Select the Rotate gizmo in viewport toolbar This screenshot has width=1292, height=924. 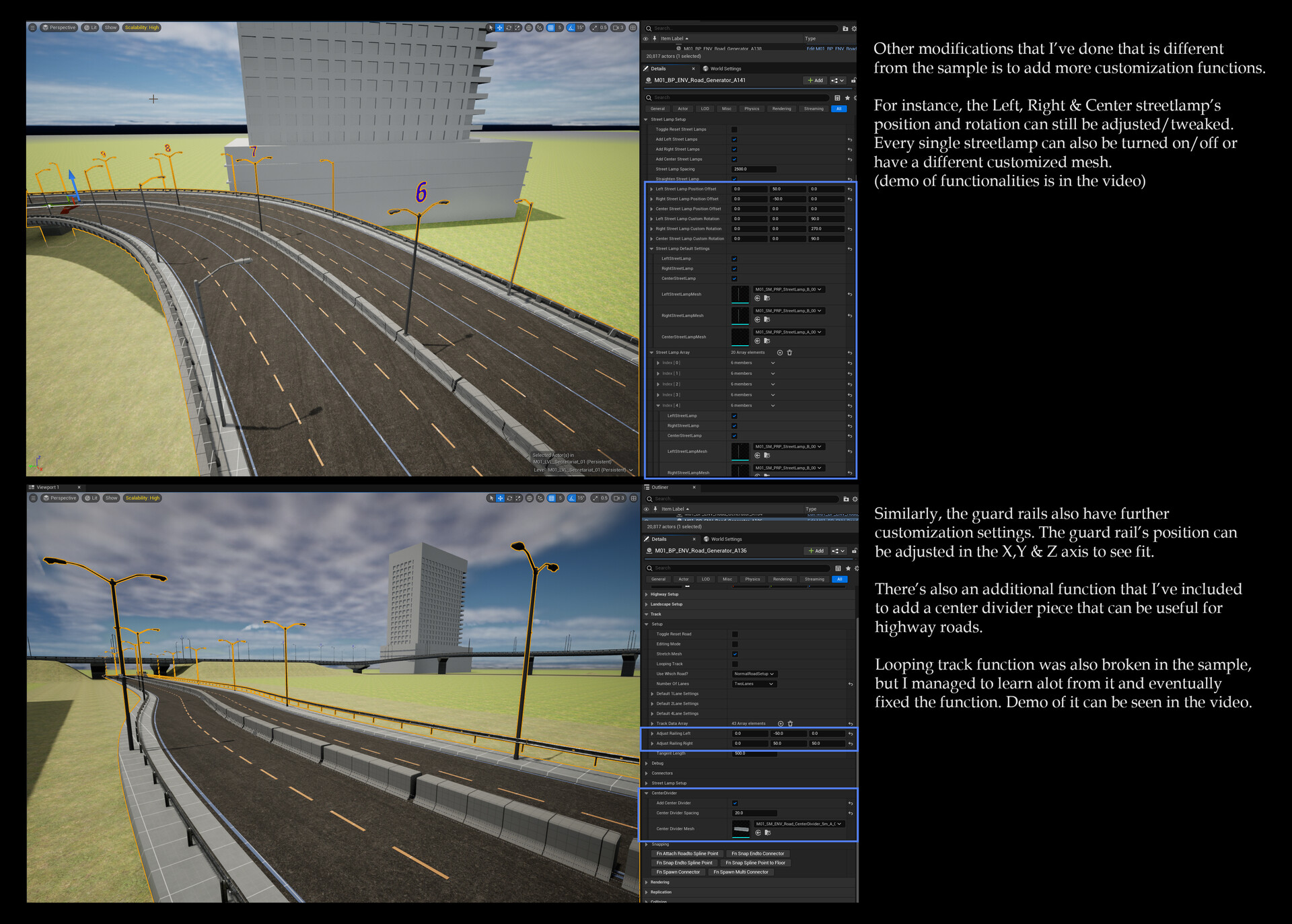click(509, 28)
